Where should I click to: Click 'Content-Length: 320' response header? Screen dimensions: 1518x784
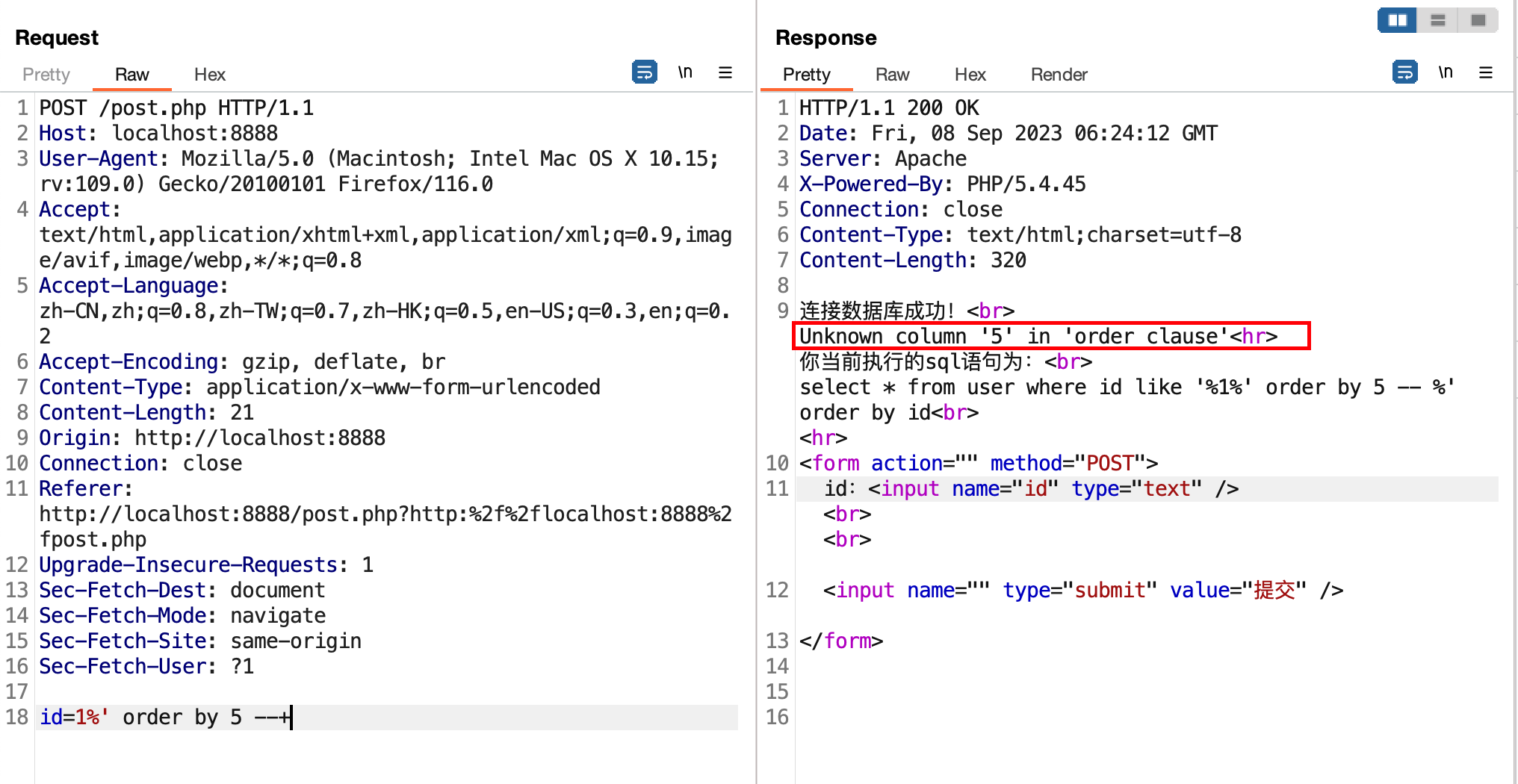[x=913, y=261]
